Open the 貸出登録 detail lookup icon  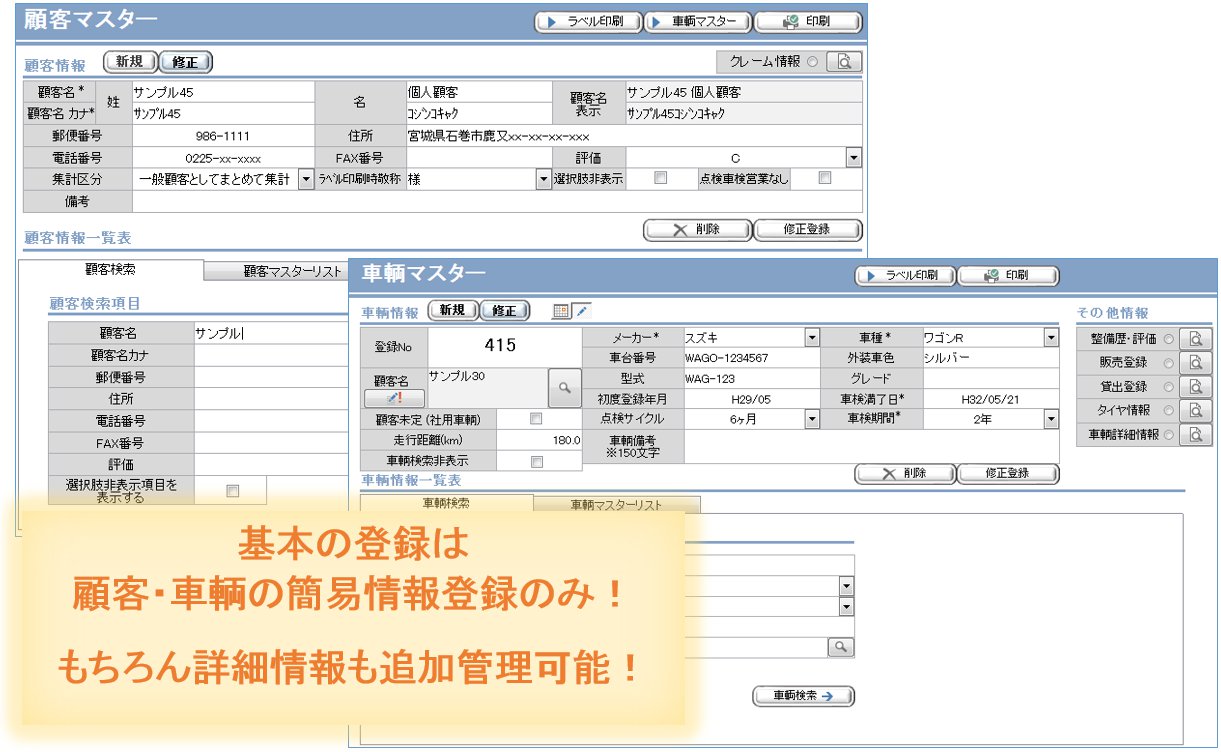(x=1195, y=387)
